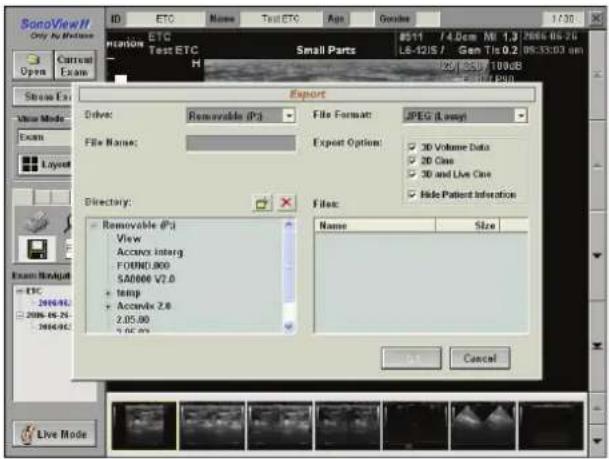Click the image counter in the top bar
This screenshot has width=609, height=459.
(x=562, y=19)
